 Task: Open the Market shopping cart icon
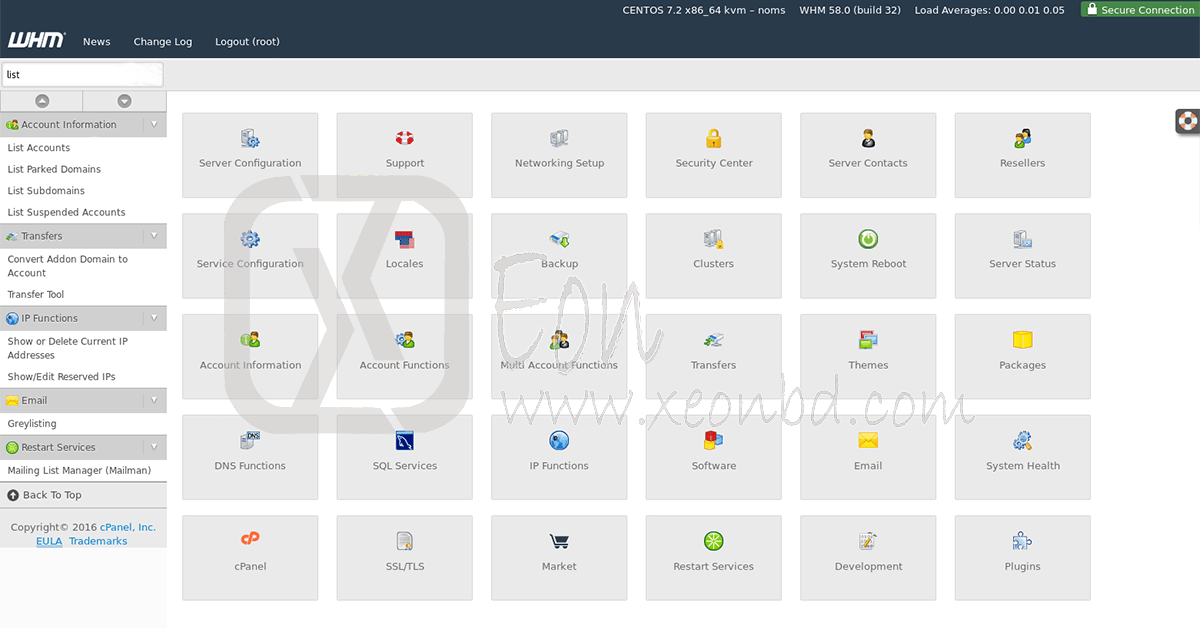pyautogui.click(x=559, y=542)
